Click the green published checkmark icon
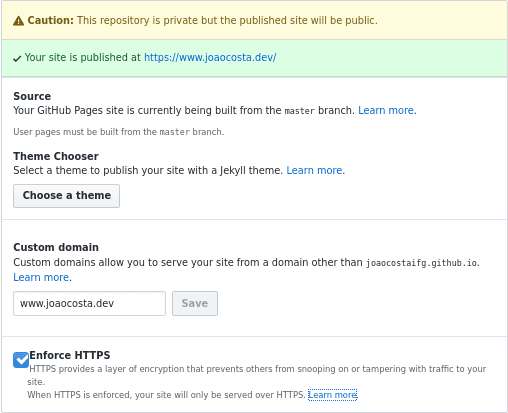This screenshot has width=508, height=413. pyautogui.click(x=17, y=59)
